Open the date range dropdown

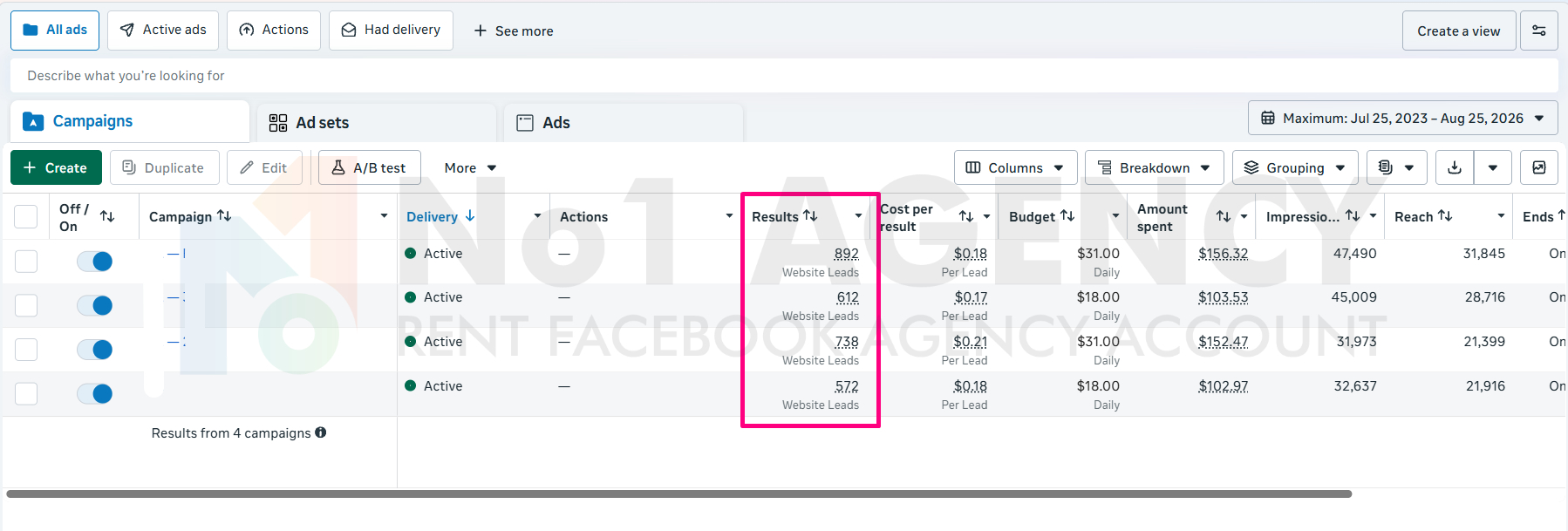tap(1402, 118)
